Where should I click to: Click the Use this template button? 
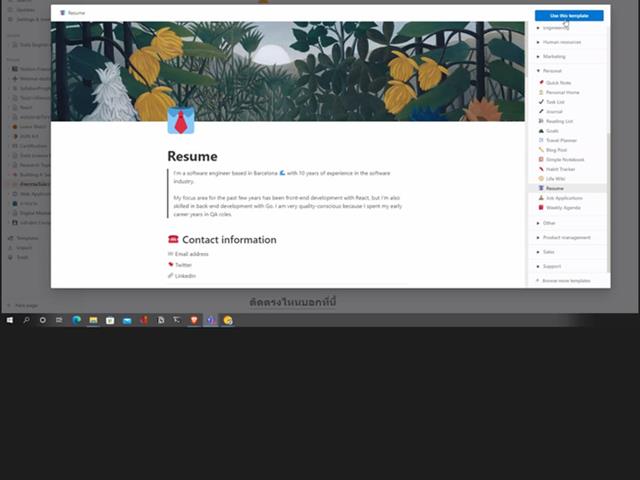click(569, 16)
